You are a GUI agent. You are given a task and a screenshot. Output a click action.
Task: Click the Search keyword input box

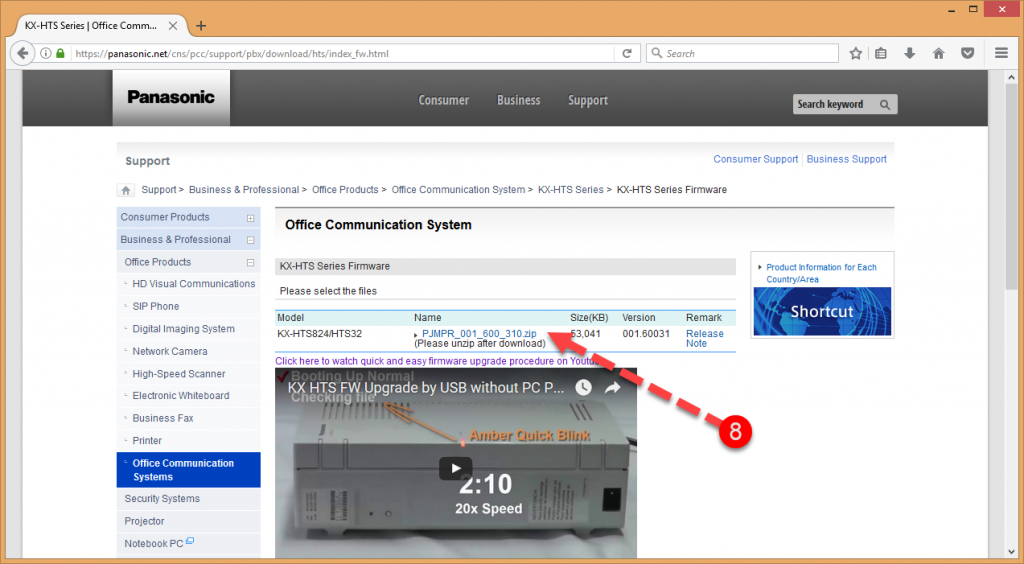(x=836, y=104)
